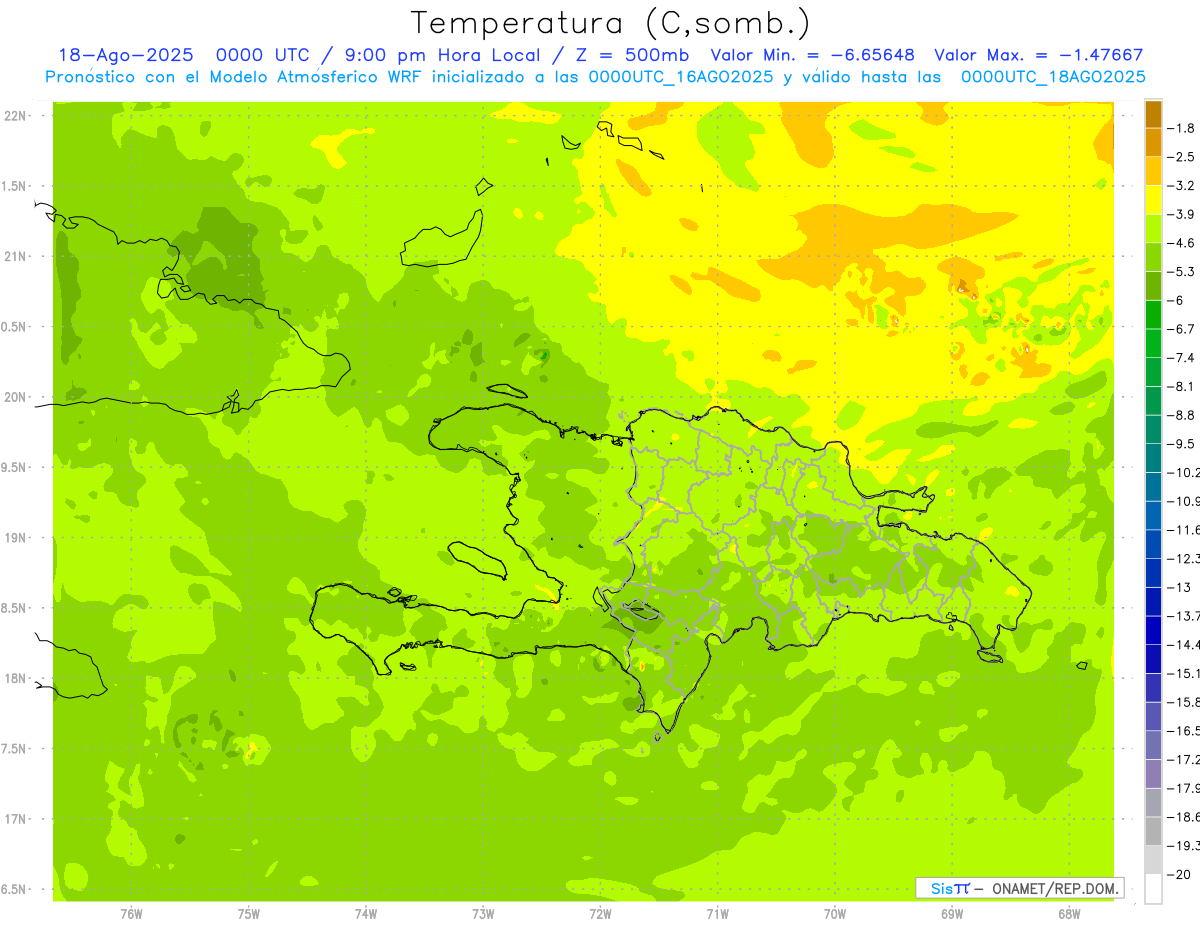This screenshot has width=1200, height=927.
Task: Click the legend value "-8.1"
Action: [1181, 386]
